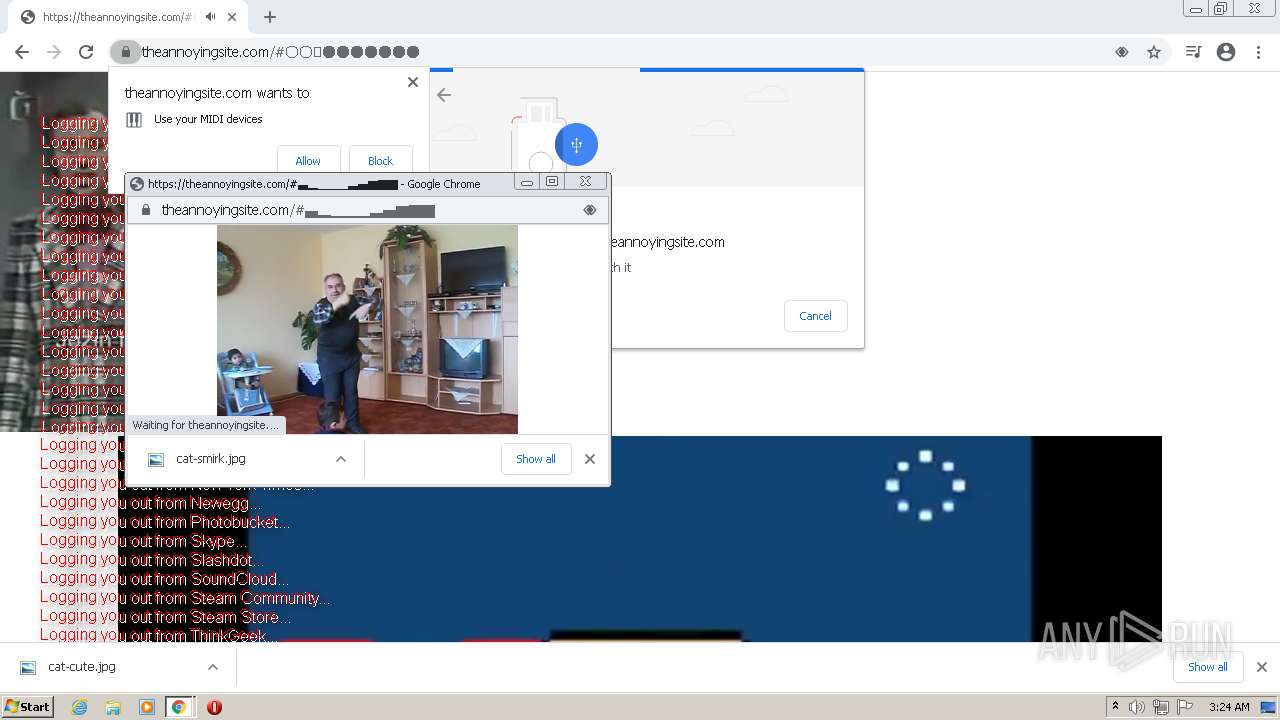Click the 'Logging you out from Steam Store' text
Viewport: 1280px width, 720px height.
166,617
